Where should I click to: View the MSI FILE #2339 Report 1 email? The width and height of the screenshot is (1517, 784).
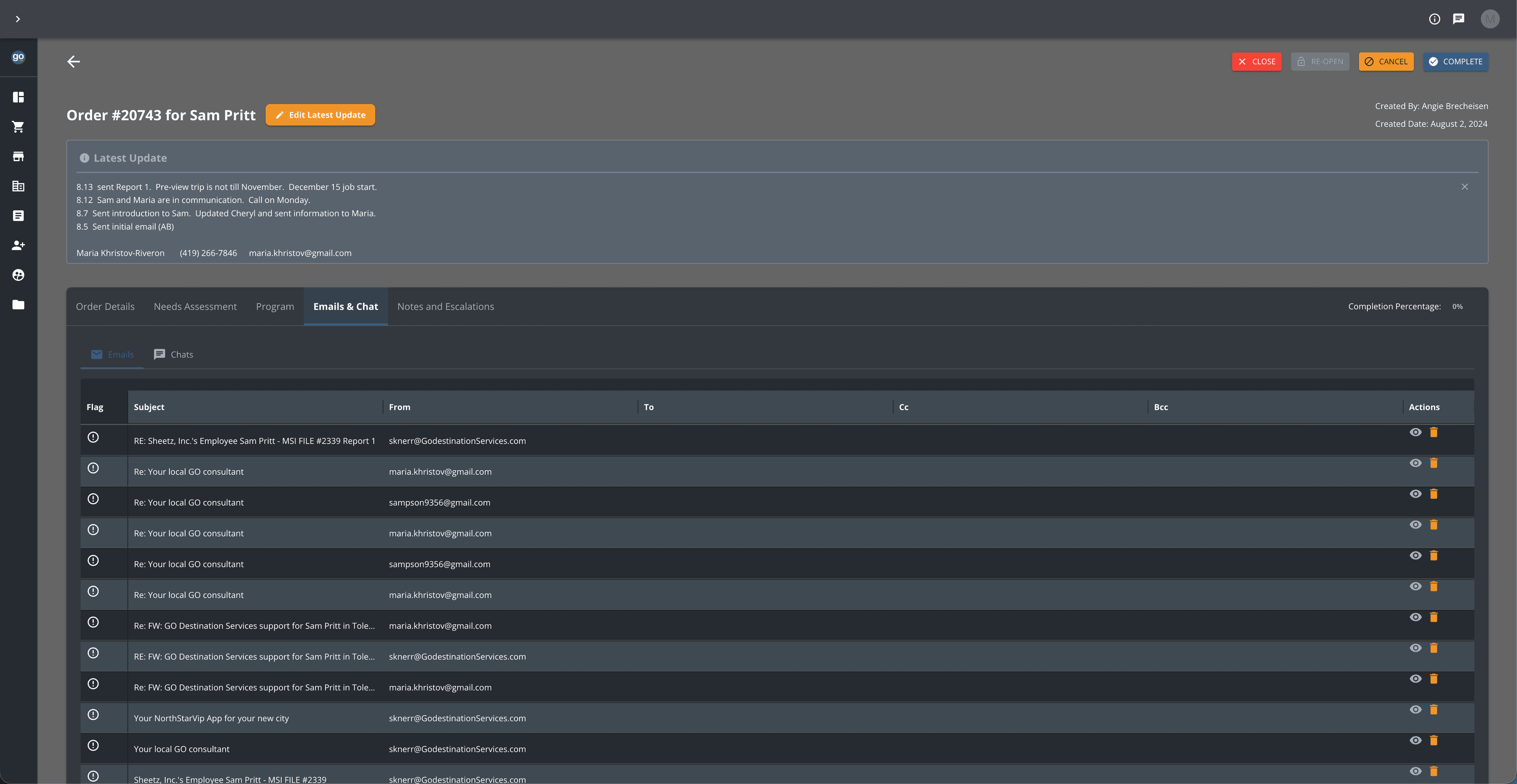pos(1416,432)
